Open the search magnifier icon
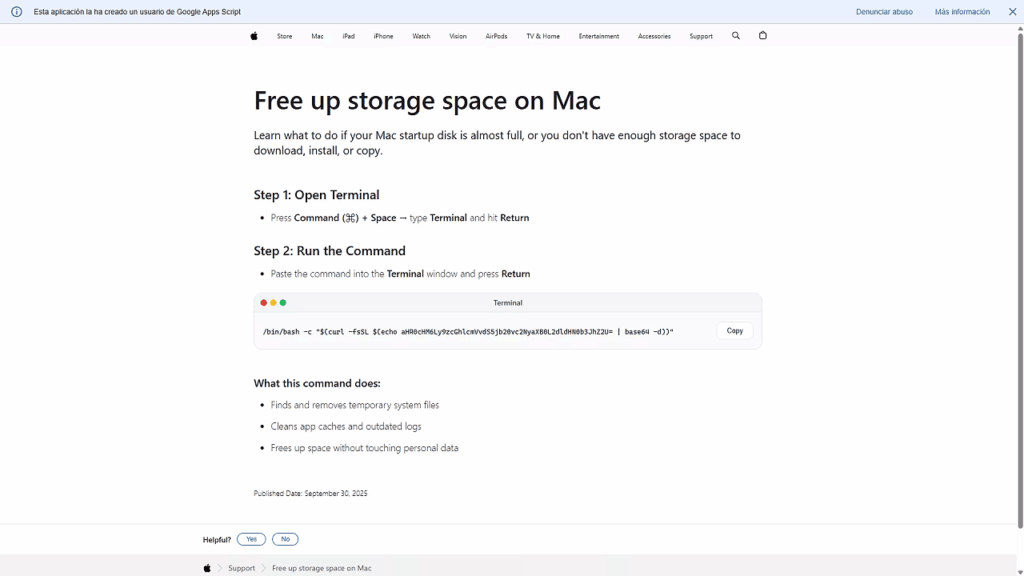This screenshot has width=1024, height=576. click(x=736, y=36)
